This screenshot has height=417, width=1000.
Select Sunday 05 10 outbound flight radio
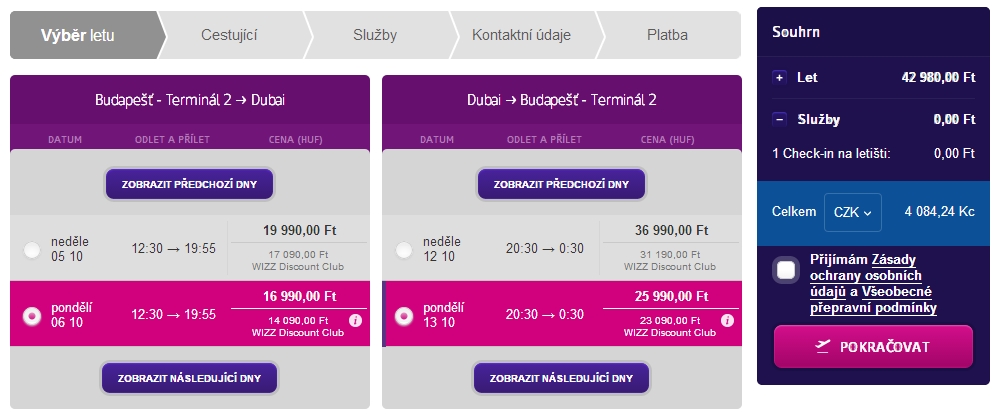(31, 250)
